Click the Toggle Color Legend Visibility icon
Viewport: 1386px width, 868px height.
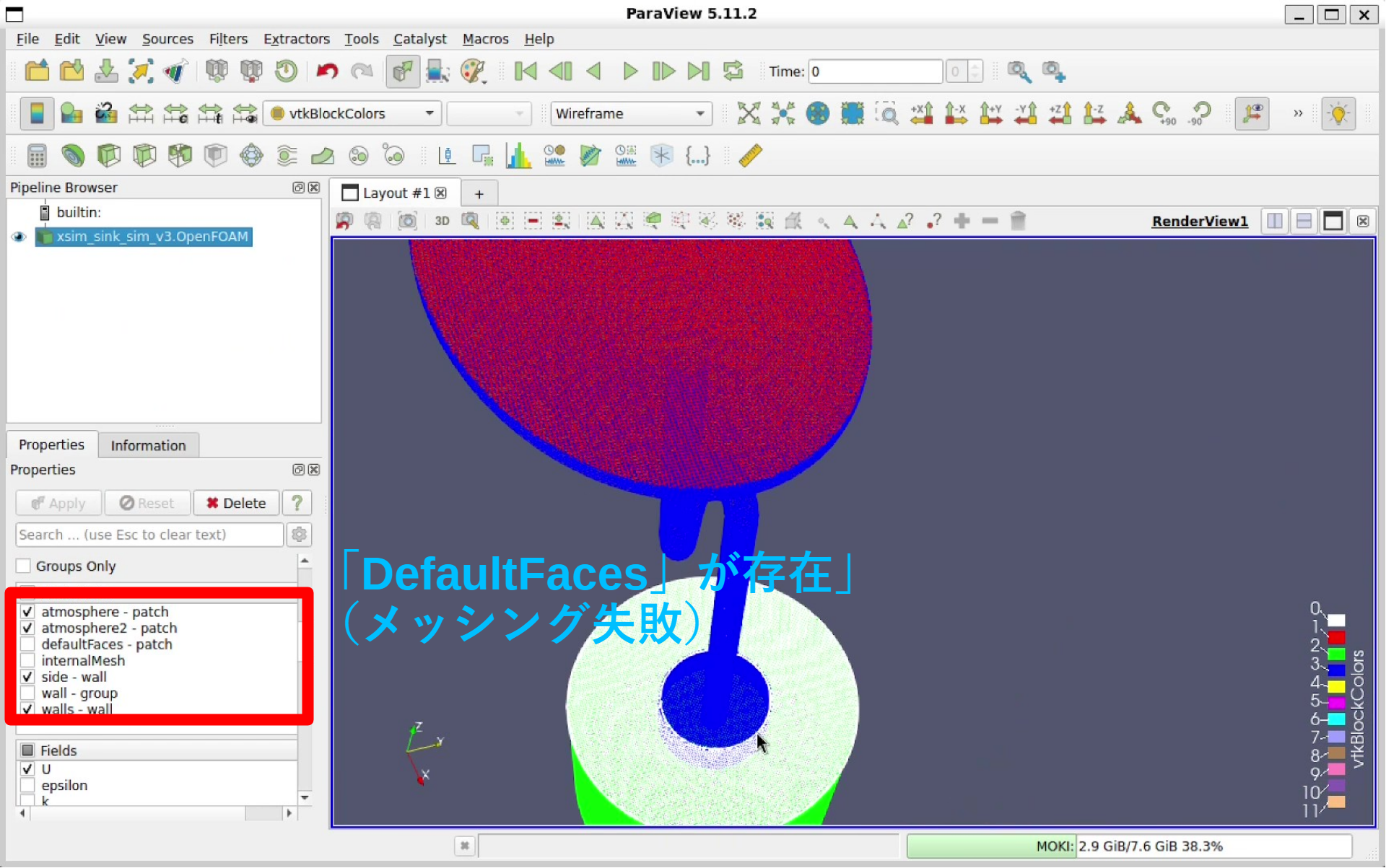coord(37,113)
